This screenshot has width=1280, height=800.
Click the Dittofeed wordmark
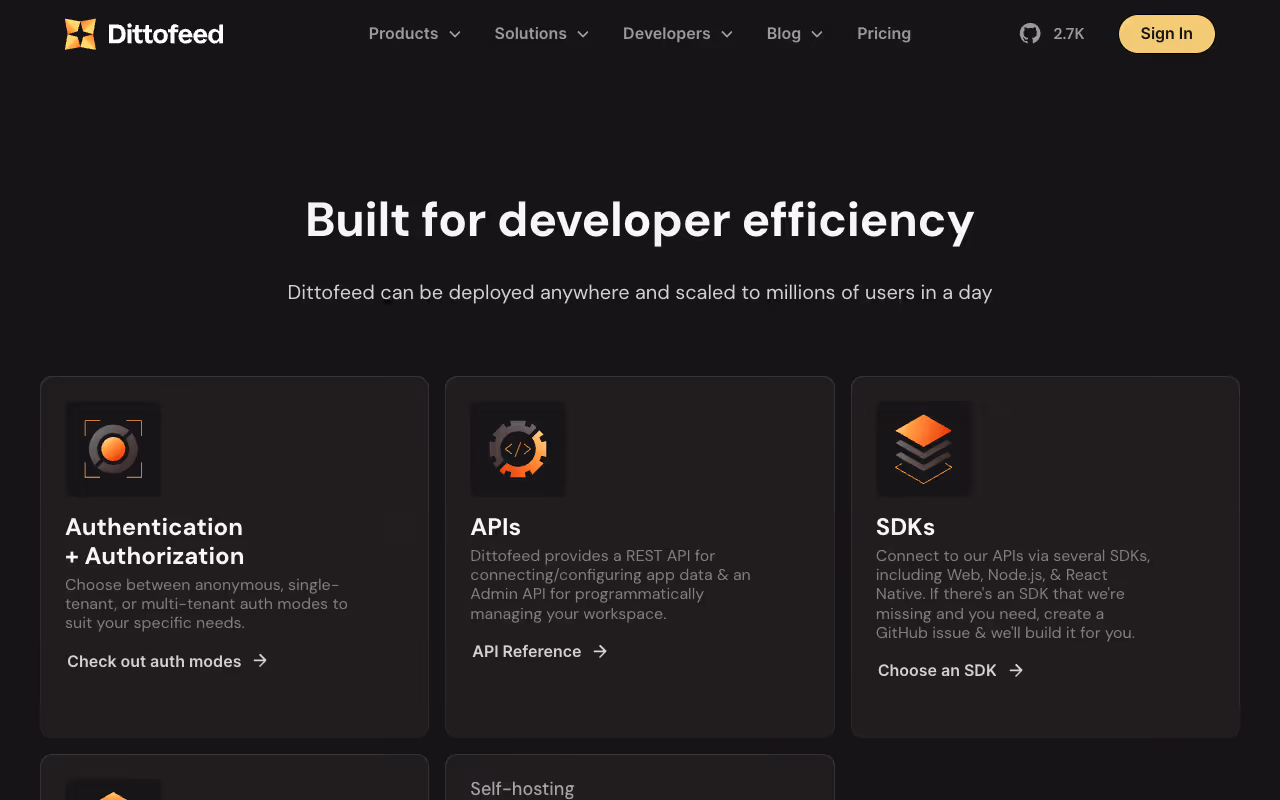pos(165,35)
